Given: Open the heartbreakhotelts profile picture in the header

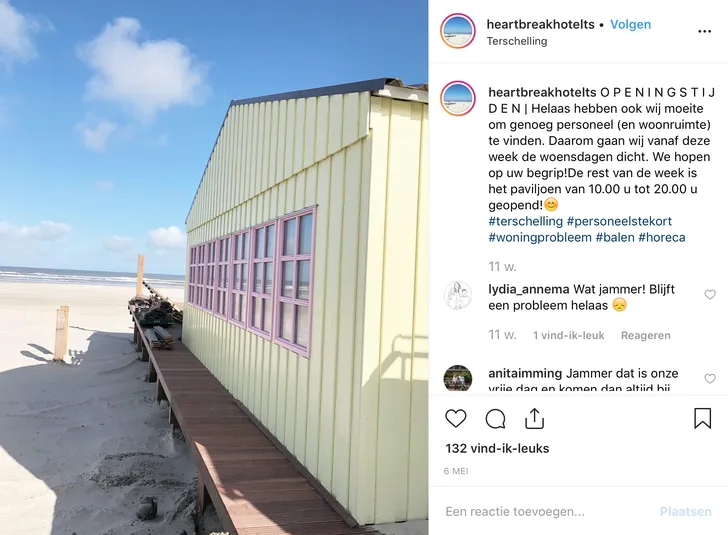Looking at the screenshot, I should pyautogui.click(x=458, y=31).
